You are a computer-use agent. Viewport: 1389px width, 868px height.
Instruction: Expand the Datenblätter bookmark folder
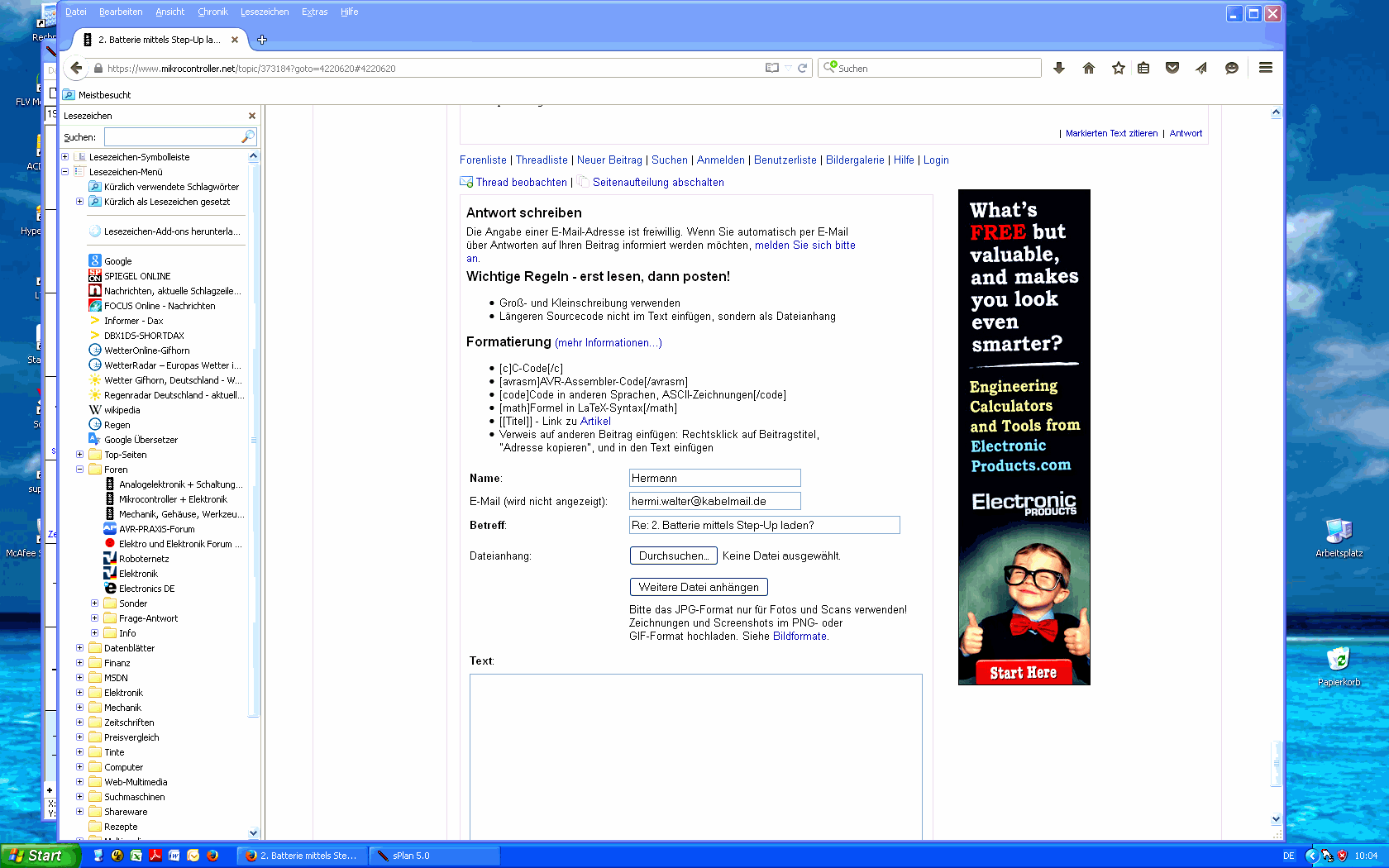click(80, 648)
